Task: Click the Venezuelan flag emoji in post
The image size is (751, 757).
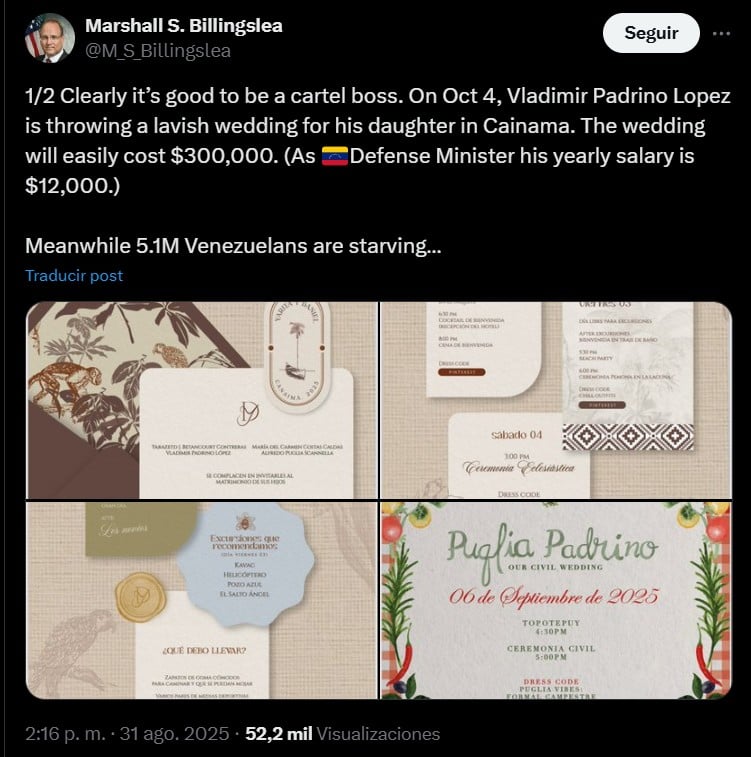Action: click(335, 156)
